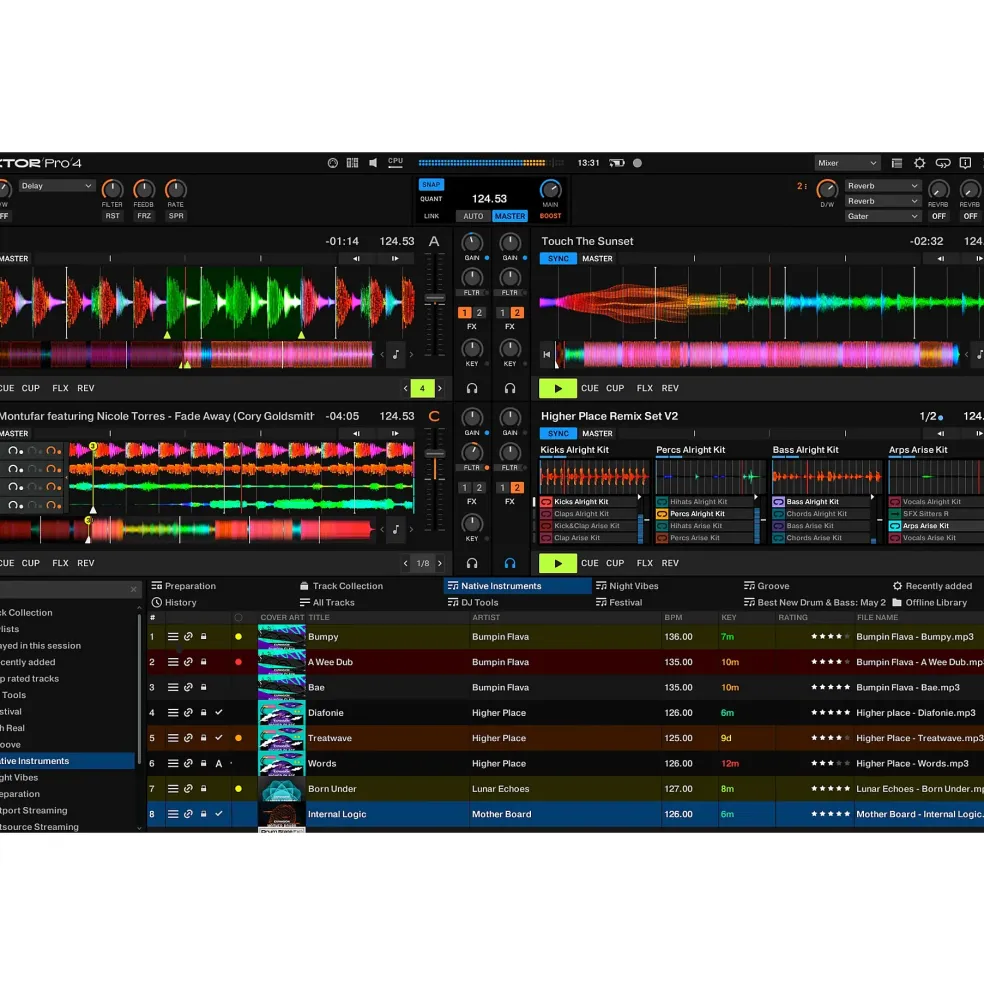Open the layout manager icon in header

[353, 163]
